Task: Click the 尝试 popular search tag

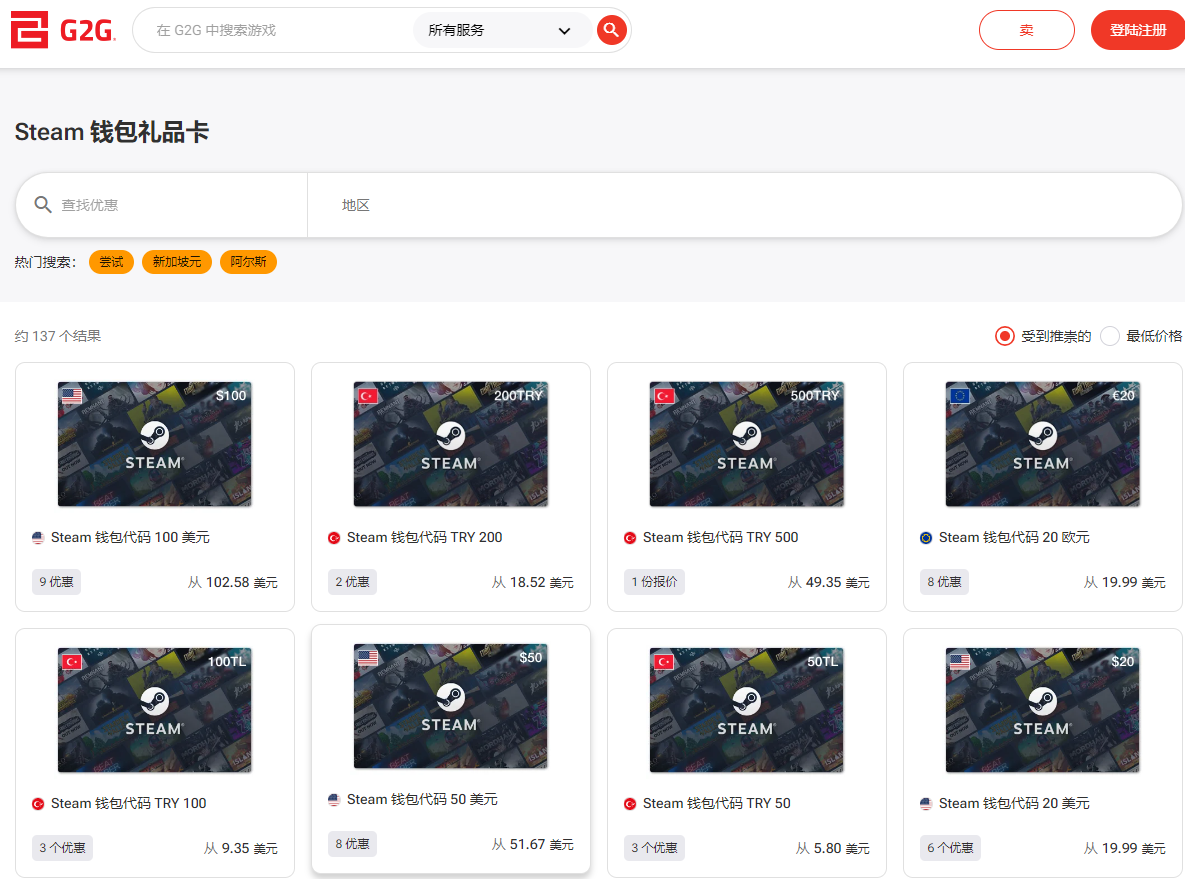Action: pyautogui.click(x=111, y=262)
